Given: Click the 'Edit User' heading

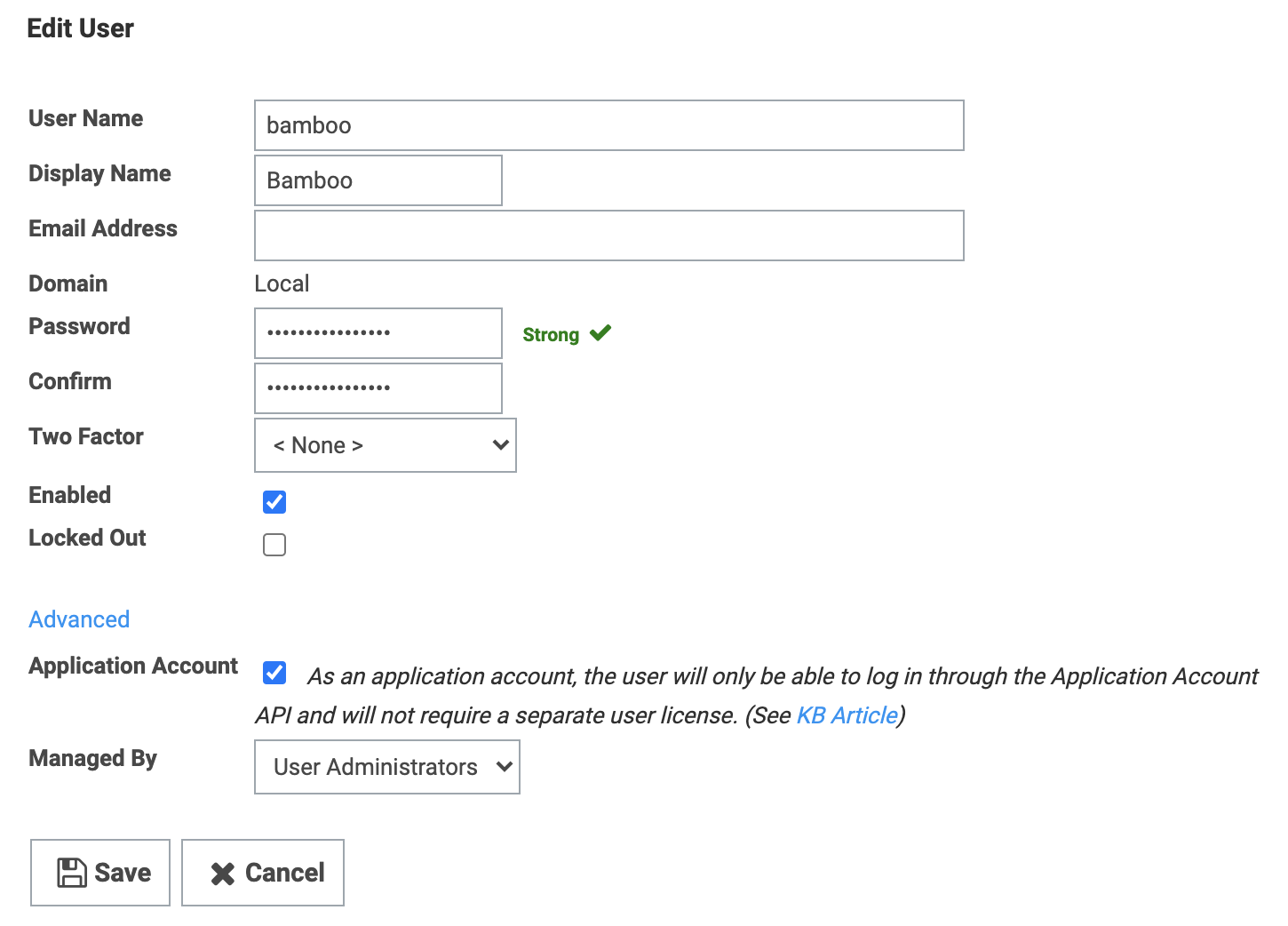Looking at the screenshot, I should click(80, 28).
